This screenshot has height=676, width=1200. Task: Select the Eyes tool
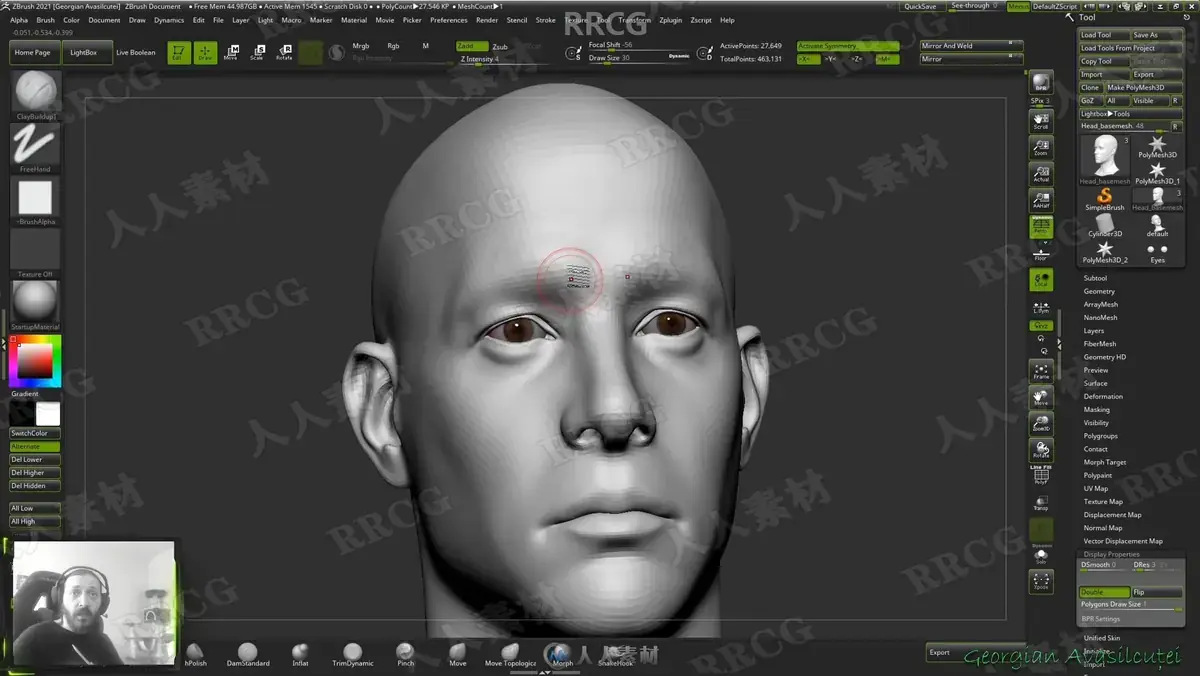[x=1157, y=251]
